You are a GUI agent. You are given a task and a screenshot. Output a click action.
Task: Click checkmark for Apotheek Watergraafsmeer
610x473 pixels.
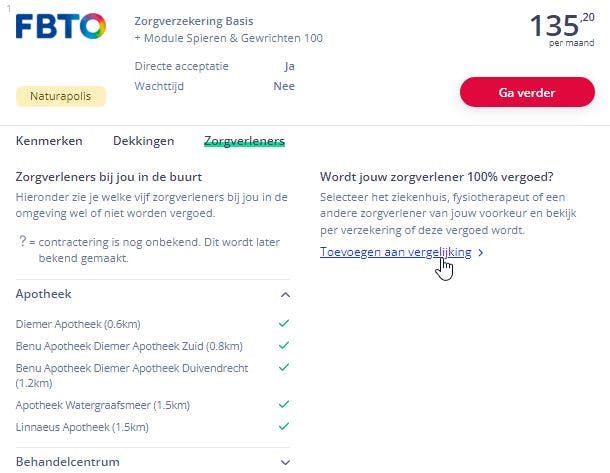click(284, 405)
